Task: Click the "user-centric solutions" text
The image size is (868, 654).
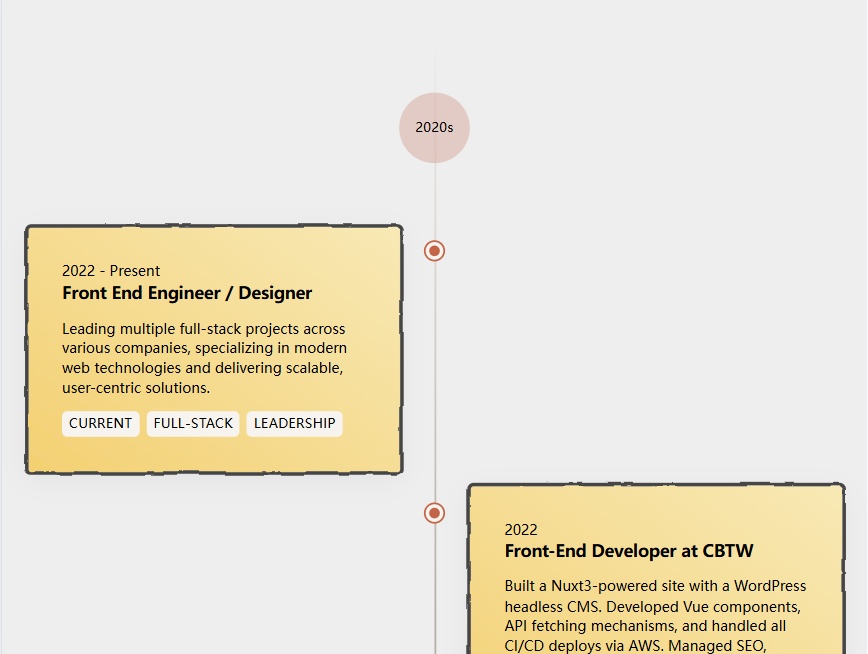Action: (x=136, y=388)
